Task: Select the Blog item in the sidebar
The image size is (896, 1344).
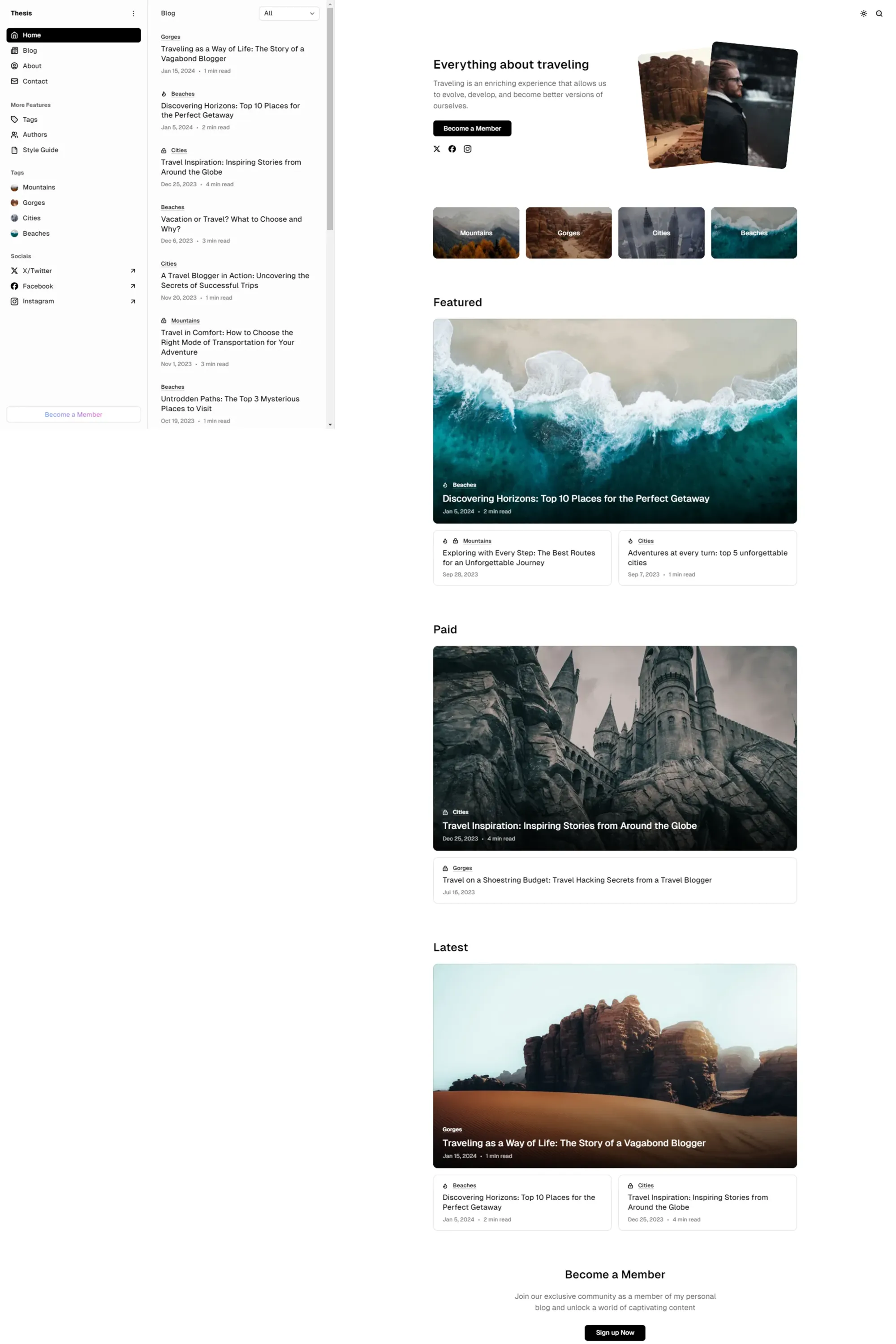Action: (29, 50)
